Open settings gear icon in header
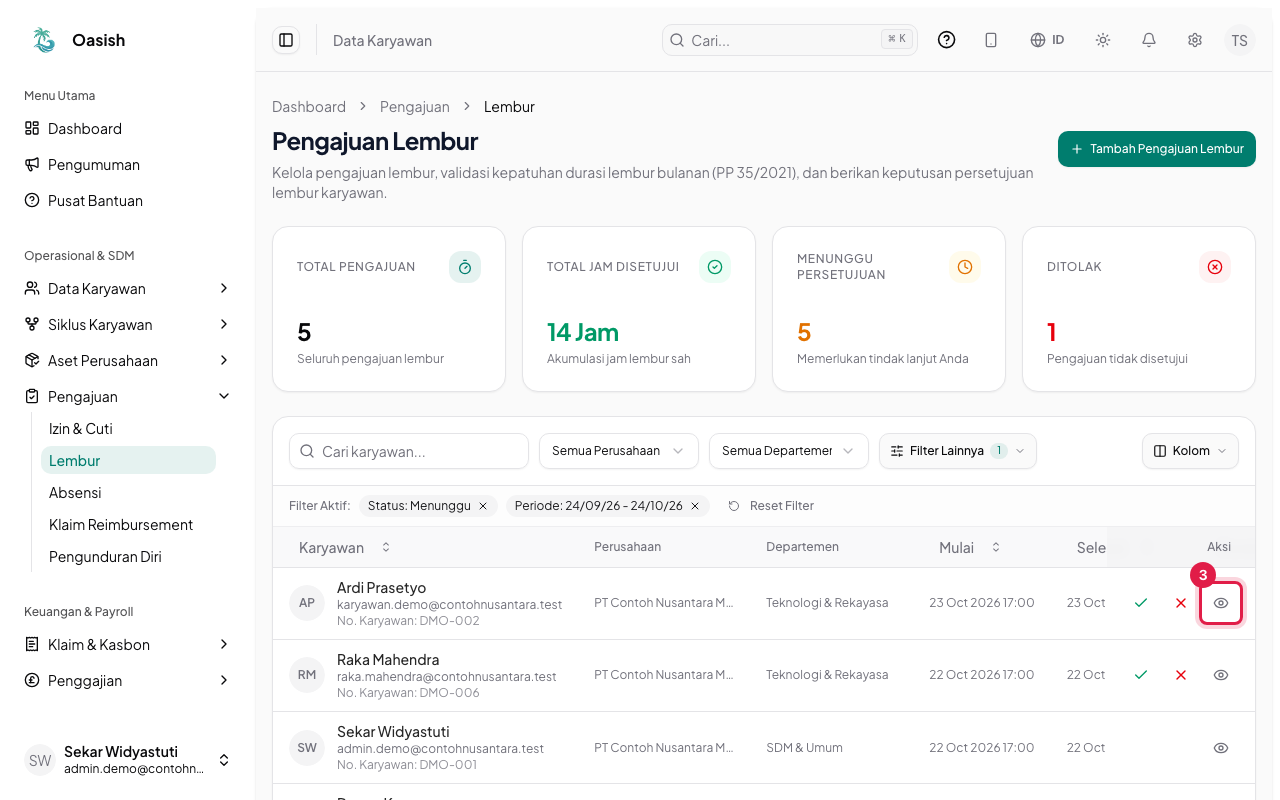The width and height of the screenshot is (1280, 800). 1195,40
